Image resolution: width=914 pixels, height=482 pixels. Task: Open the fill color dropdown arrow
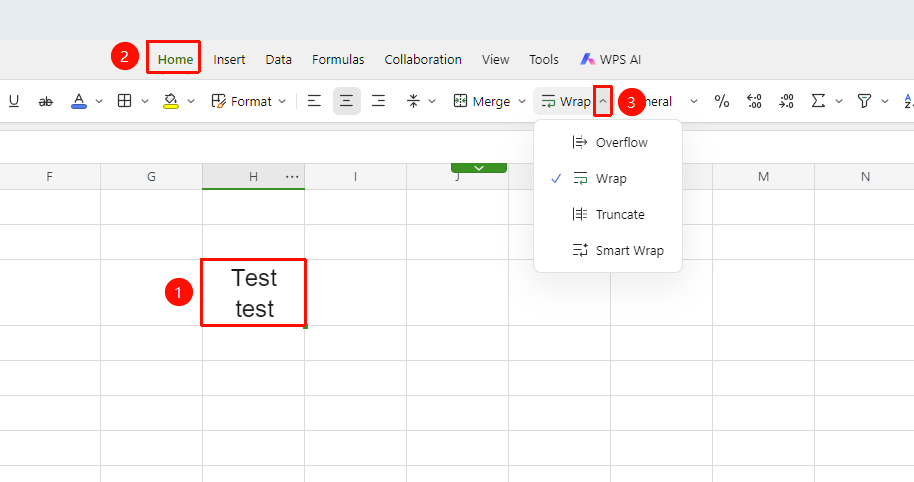(x=191, y=101)
